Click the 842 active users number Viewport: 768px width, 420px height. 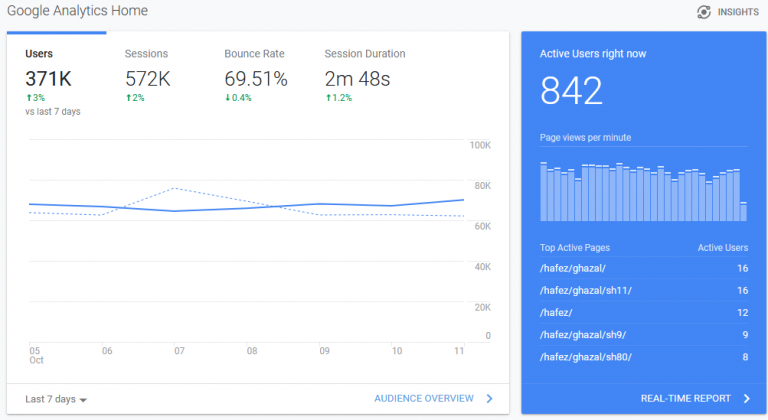[571, 91]
